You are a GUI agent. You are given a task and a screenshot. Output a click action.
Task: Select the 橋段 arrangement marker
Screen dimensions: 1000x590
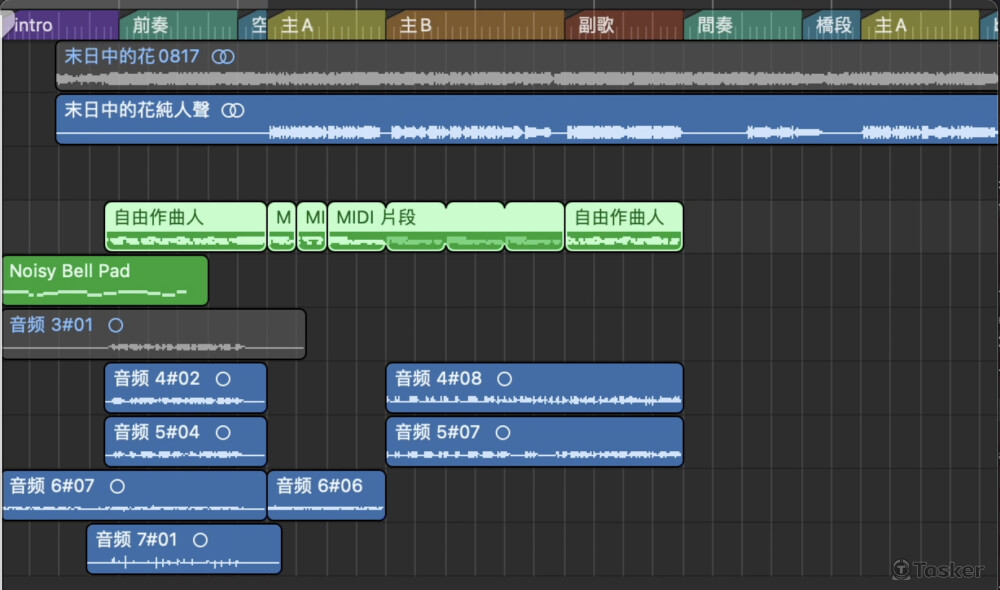pos(832,25)
